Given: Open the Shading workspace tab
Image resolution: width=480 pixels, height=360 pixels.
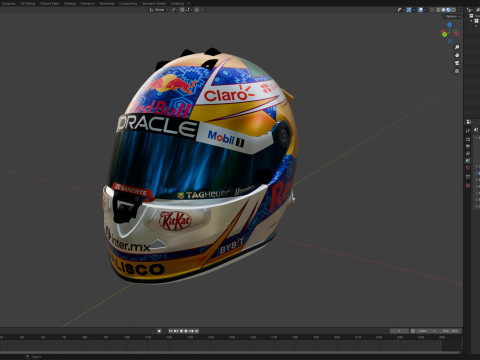Looking at the screenshot, I should pyautogui.click(x=70, y=4).
